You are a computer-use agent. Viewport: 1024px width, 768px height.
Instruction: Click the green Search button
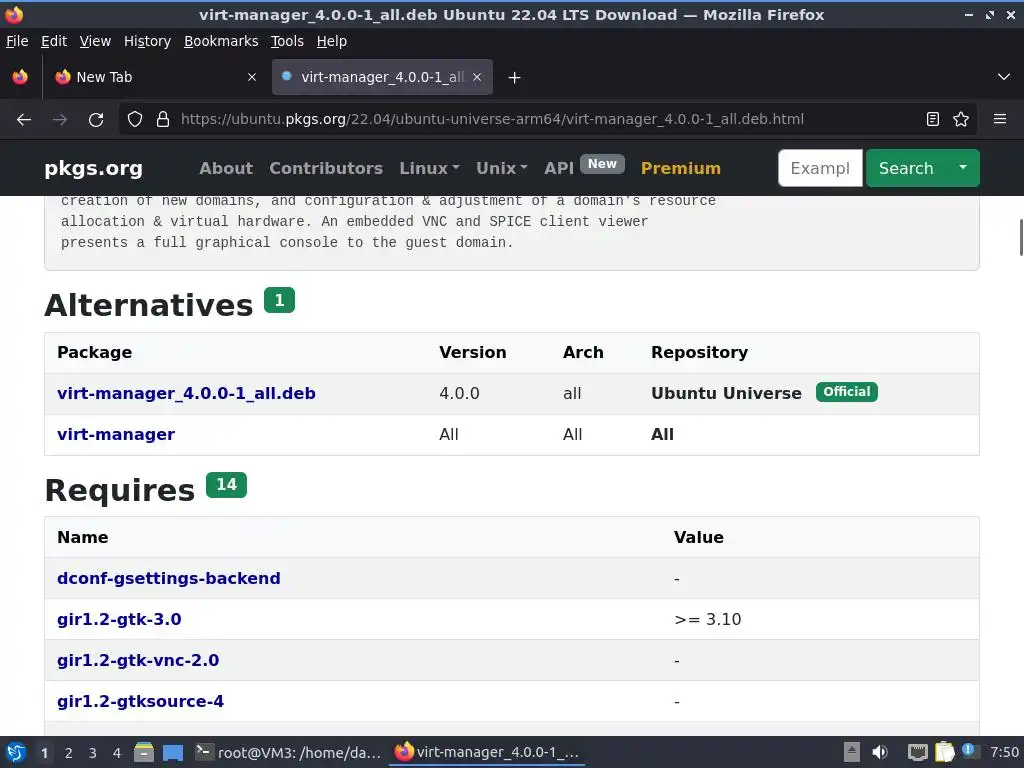click(906, 168)
